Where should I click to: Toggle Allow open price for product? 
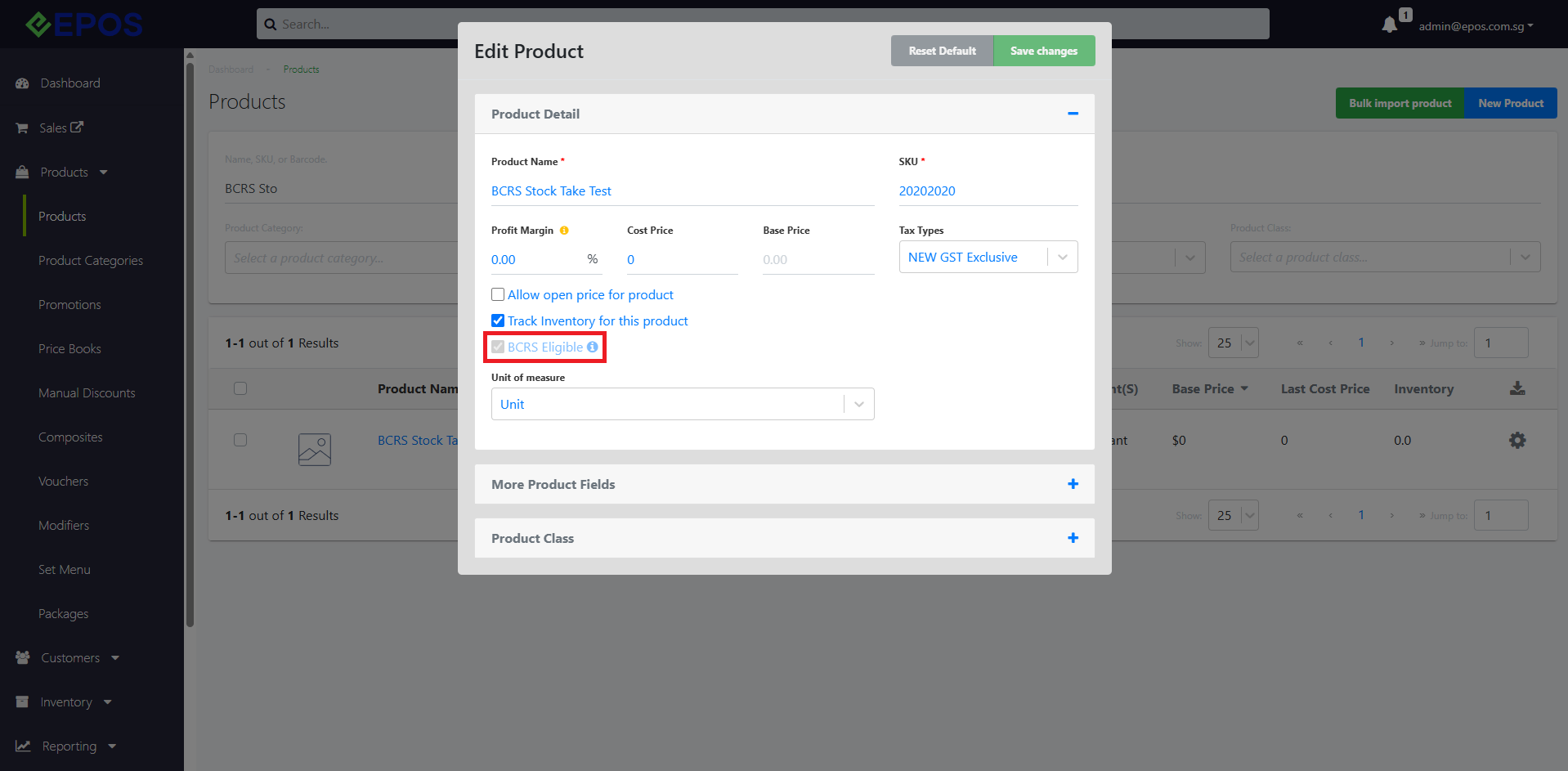click(498, 294)
